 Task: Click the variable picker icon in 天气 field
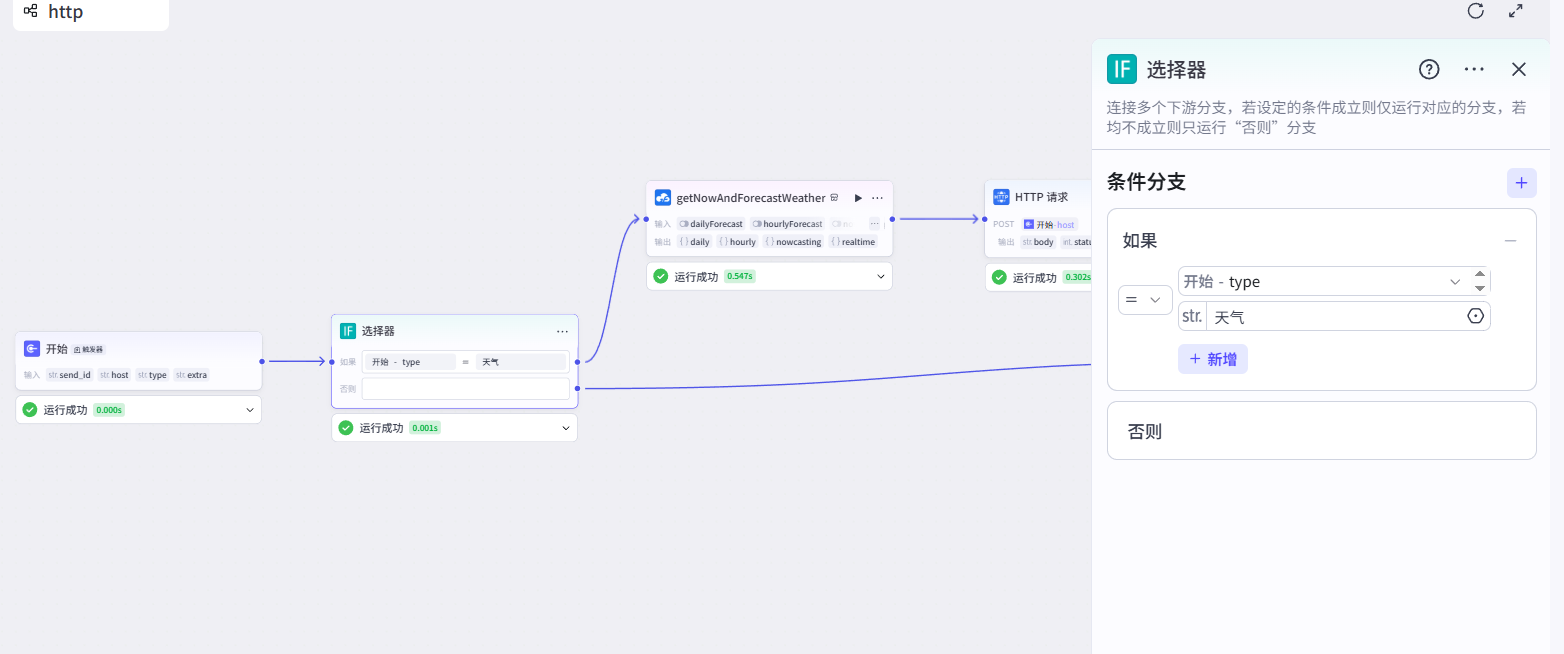pos(1475,317)
